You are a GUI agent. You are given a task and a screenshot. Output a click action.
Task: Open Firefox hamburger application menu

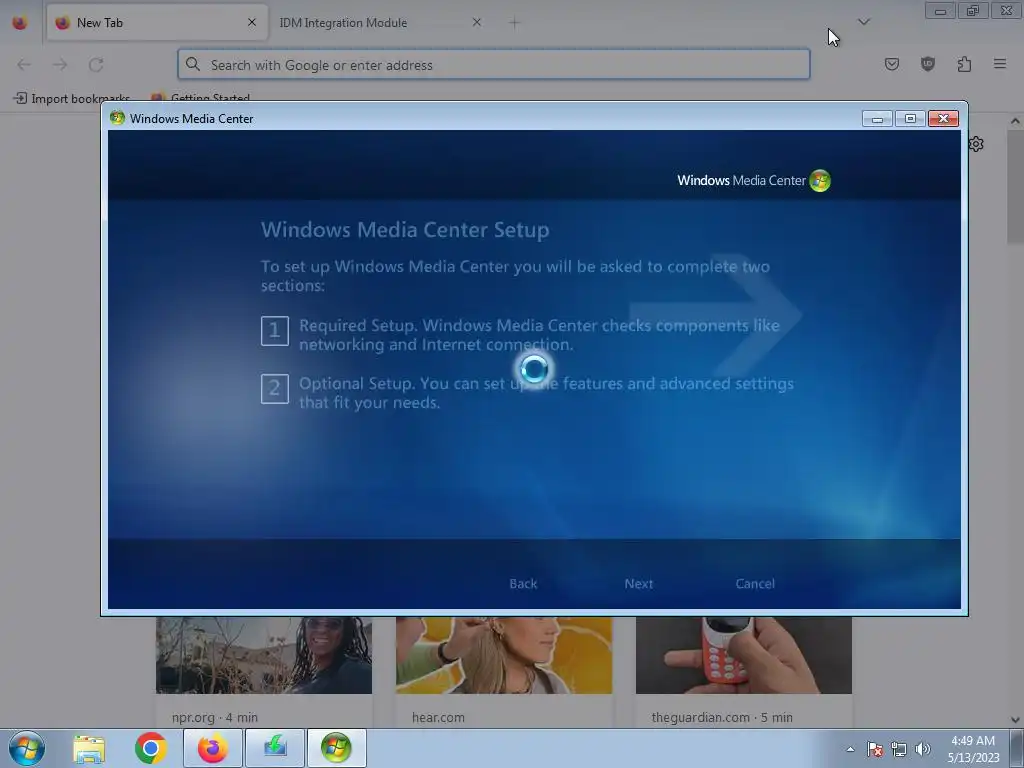click(x=1000, y=64)
